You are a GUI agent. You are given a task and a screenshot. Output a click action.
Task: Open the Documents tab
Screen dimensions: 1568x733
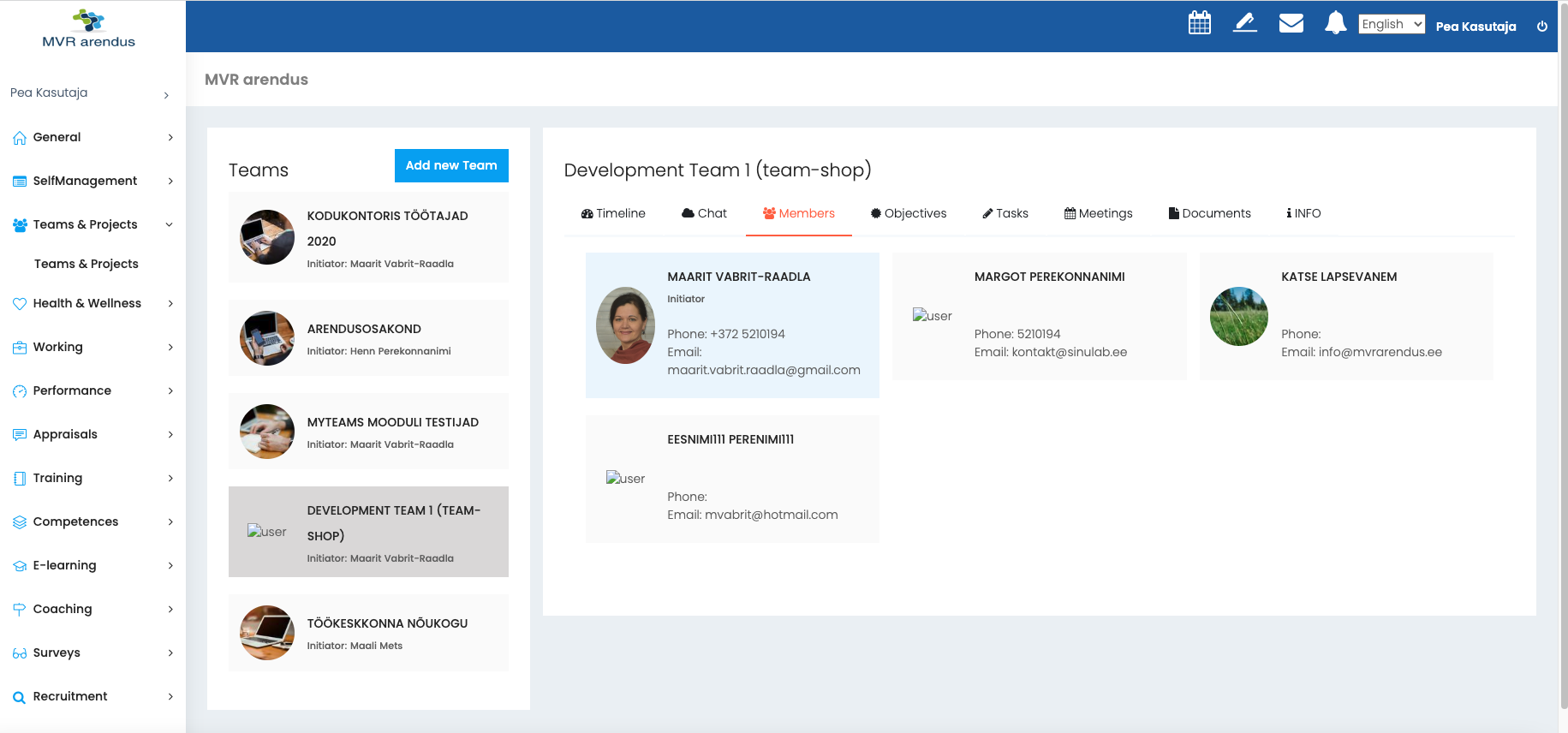(x=1210, y=213)
